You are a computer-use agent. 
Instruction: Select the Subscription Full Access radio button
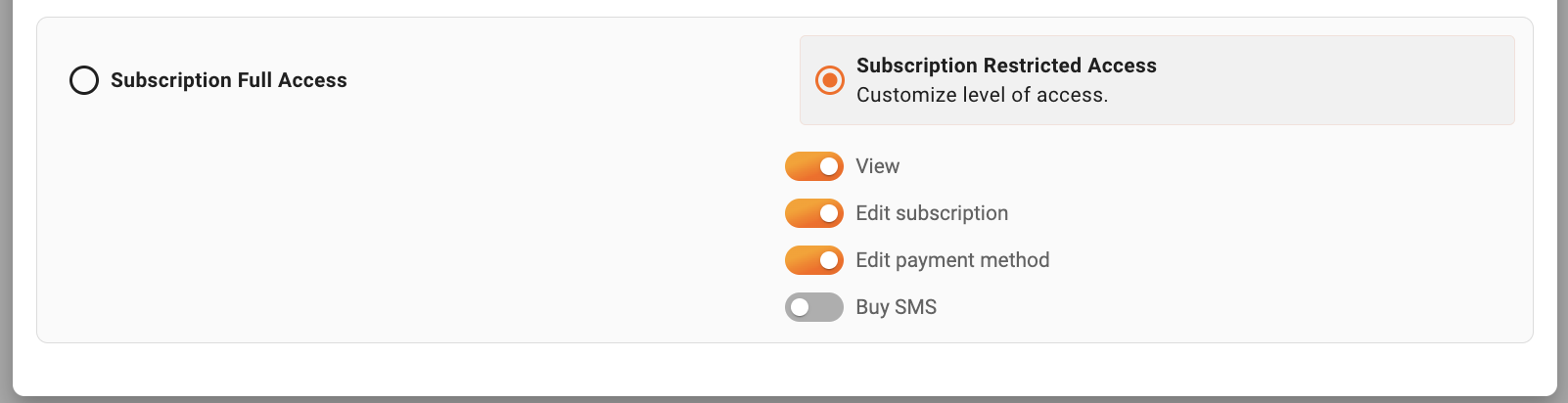[84, 80]
